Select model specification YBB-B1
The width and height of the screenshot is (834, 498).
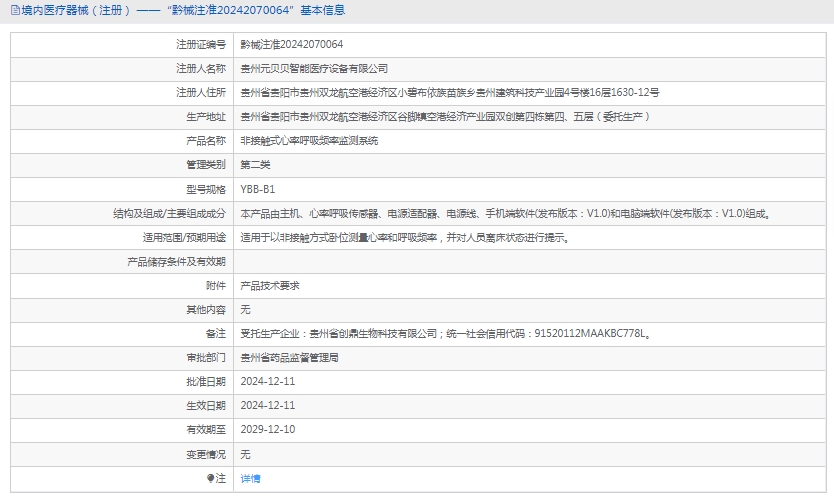tap(257, 189)
